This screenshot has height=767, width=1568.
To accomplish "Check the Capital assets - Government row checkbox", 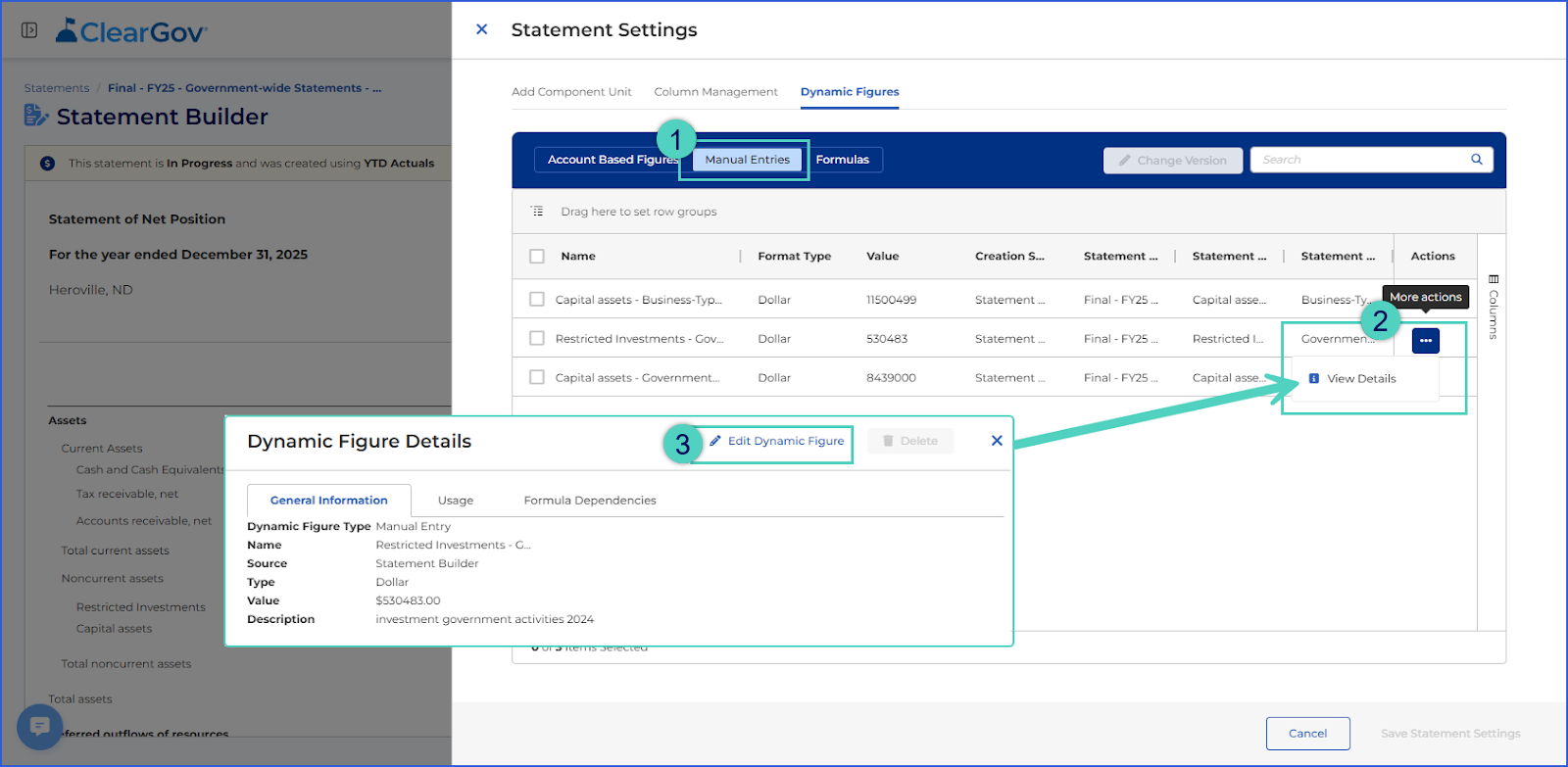I will click(537, 377).
